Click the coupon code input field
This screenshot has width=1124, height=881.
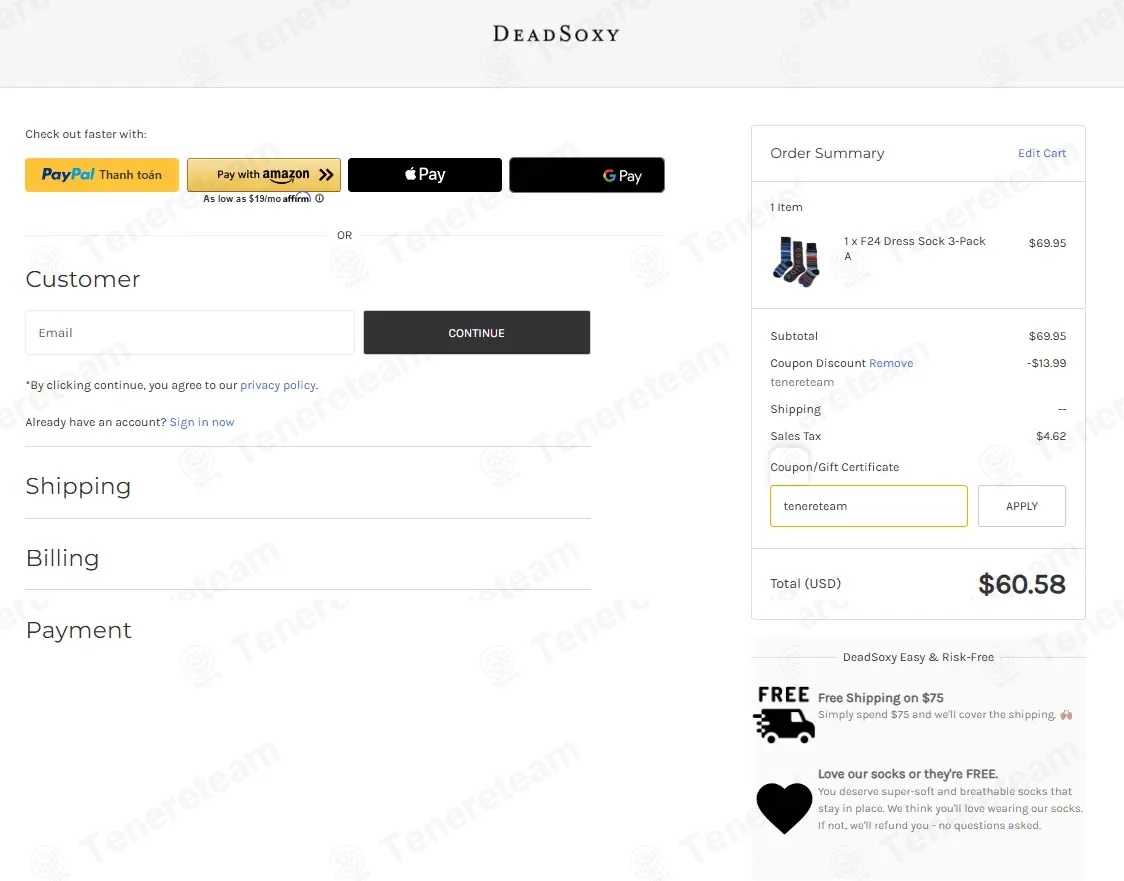click(868, 506)
